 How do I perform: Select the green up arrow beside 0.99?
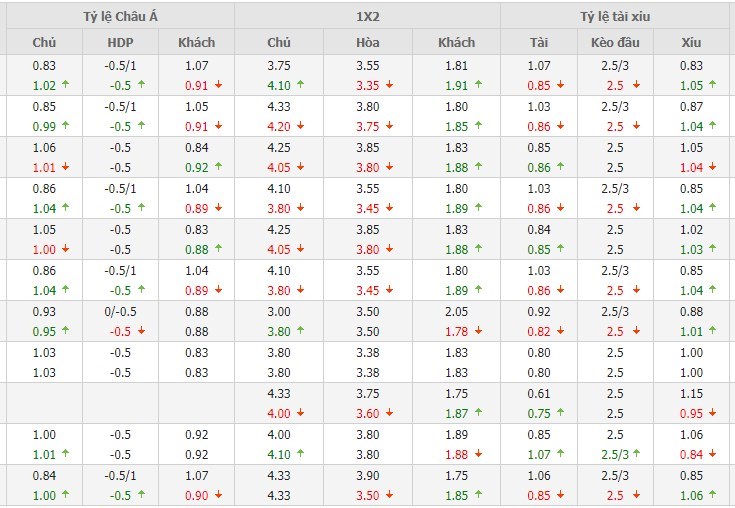pos(65,126)
